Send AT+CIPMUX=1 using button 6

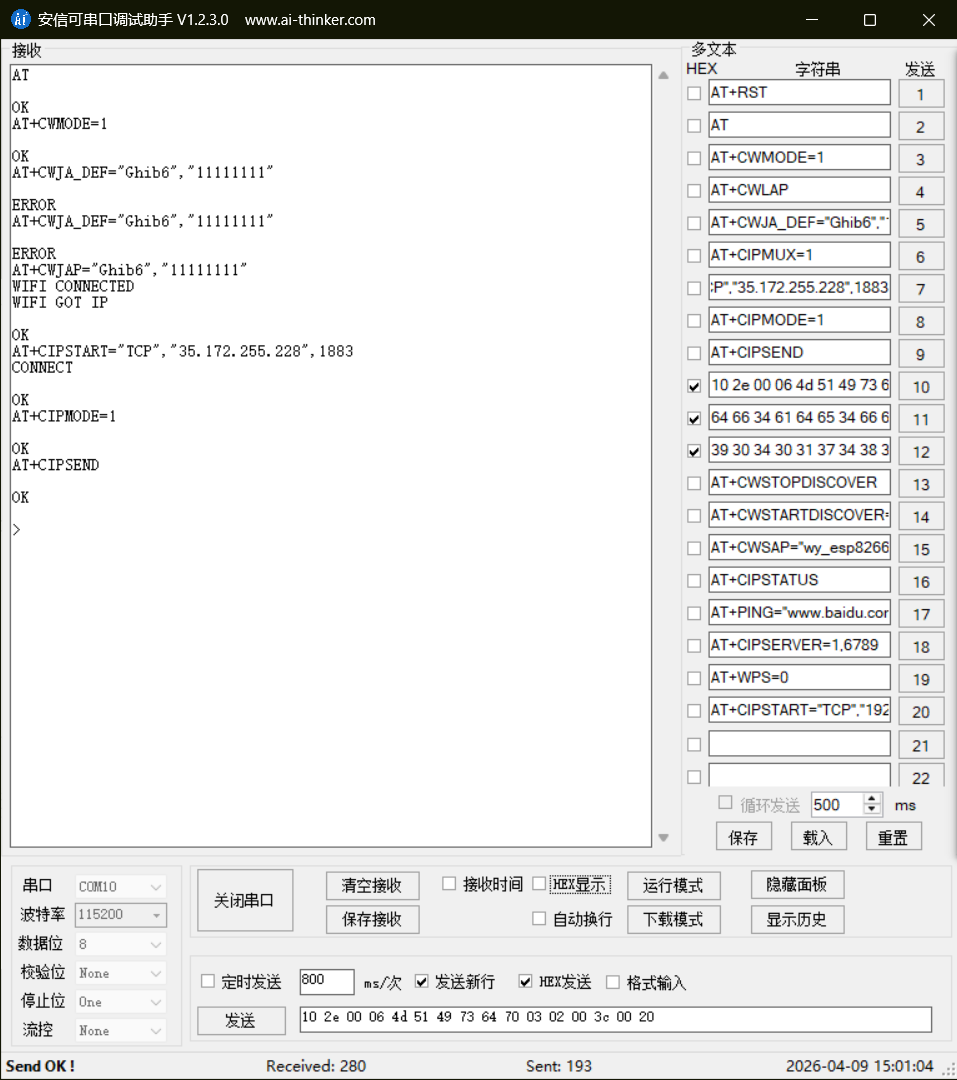click(x=921, y=257)
